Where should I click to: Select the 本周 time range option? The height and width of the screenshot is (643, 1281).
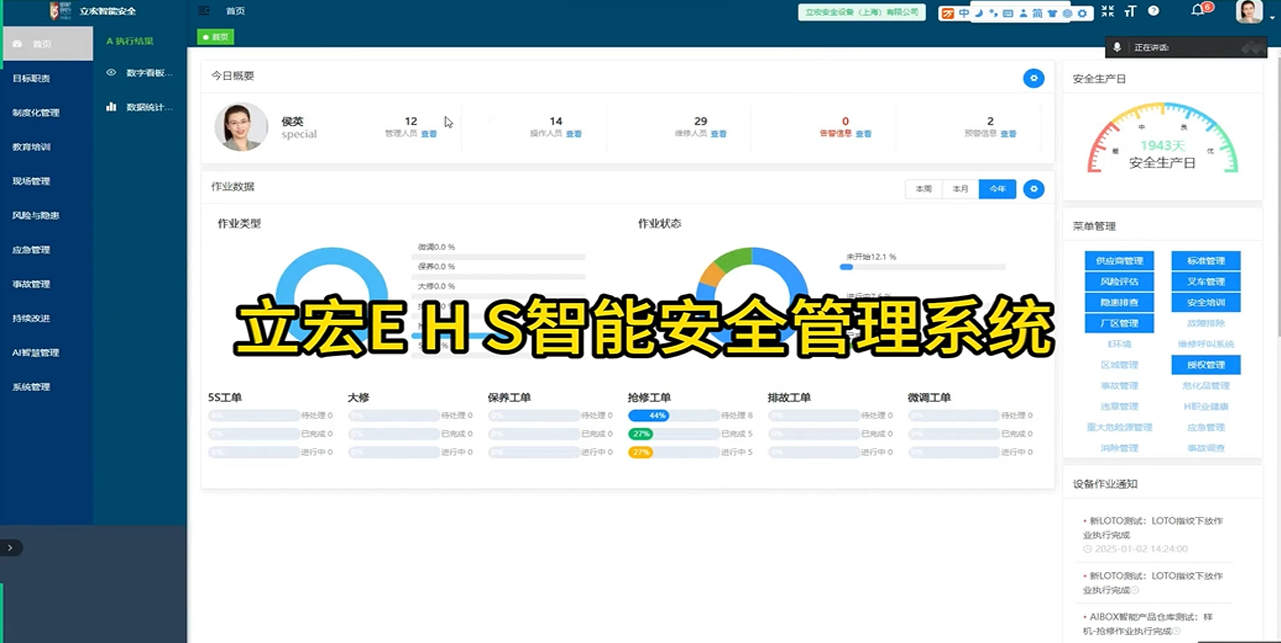923,189
